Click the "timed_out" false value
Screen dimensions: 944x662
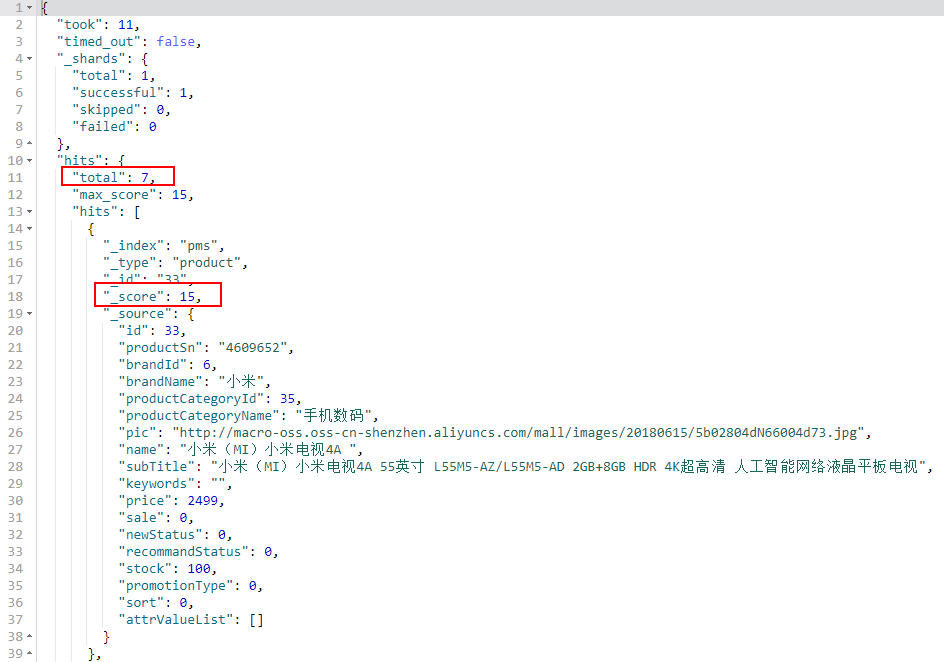click(x=176, y=42)
